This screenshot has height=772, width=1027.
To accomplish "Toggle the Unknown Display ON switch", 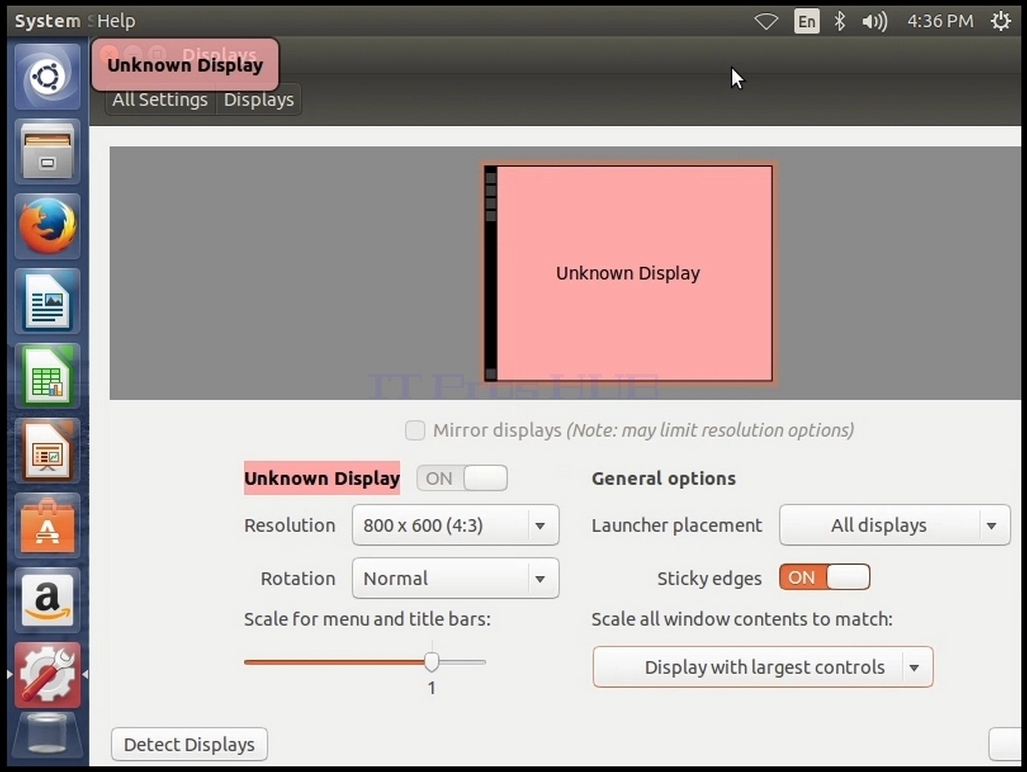I will [462, 478].
